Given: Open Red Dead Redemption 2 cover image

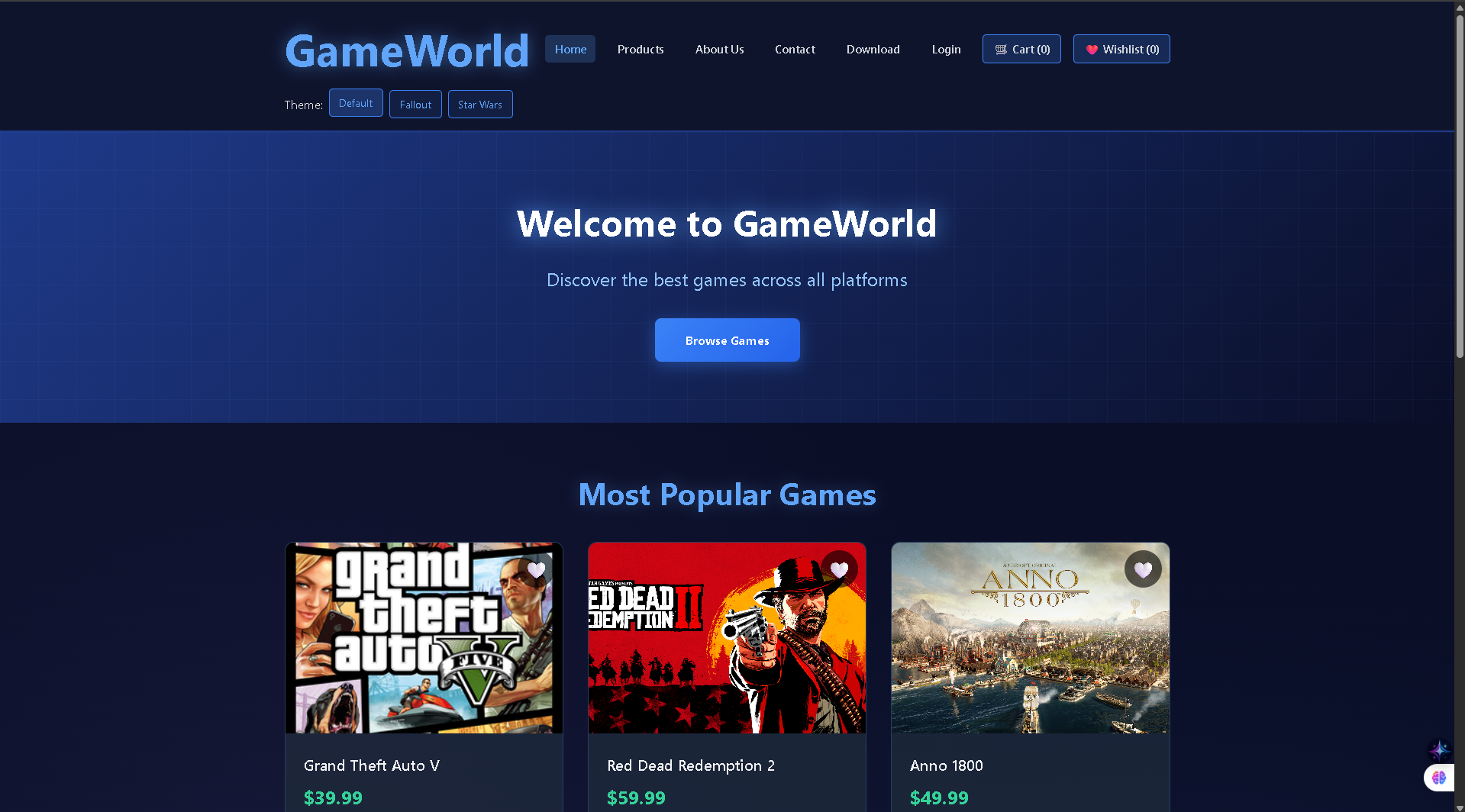Looking at the screenshot, I should [x=727, y=638].
